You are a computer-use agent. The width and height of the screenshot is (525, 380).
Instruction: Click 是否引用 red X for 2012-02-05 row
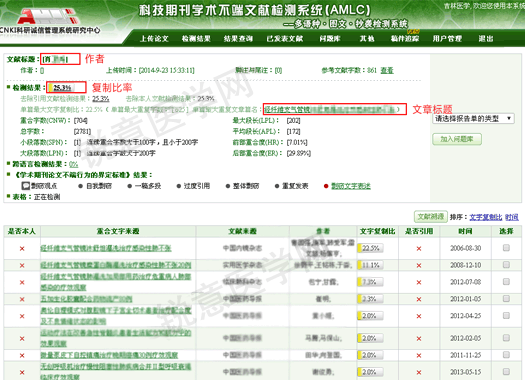click(419, 338)
